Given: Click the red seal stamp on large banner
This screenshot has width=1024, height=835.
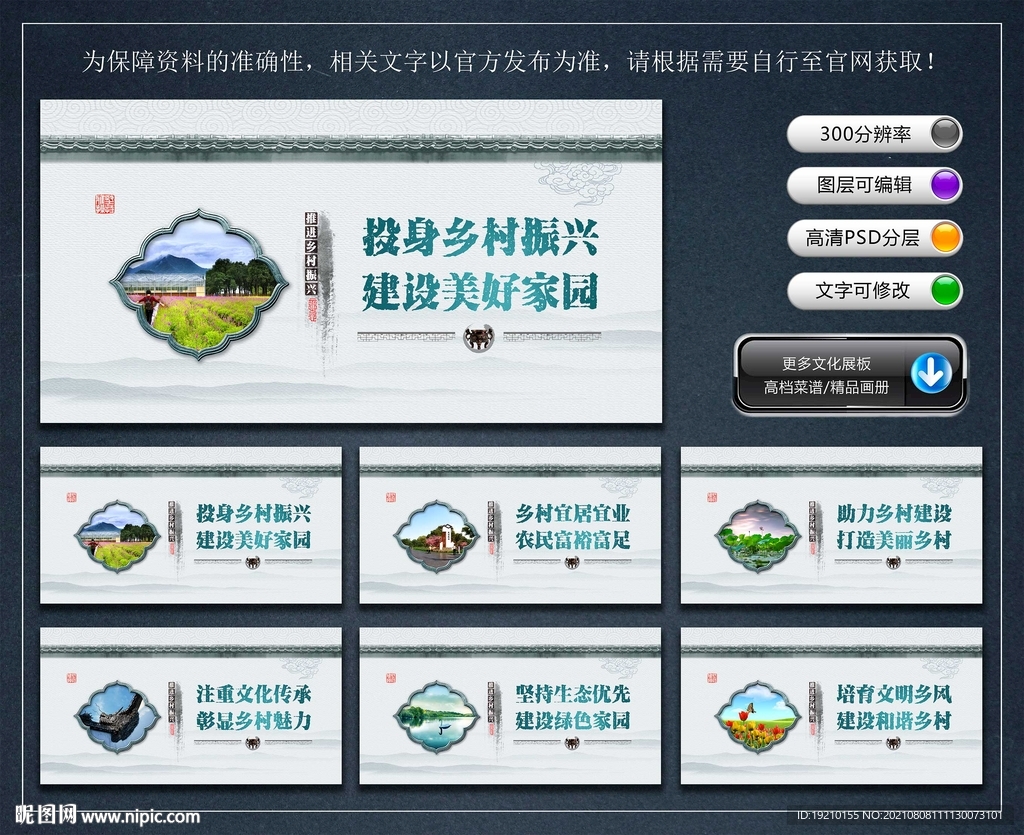Looking at the screenshot, I should tap(104, 204).
